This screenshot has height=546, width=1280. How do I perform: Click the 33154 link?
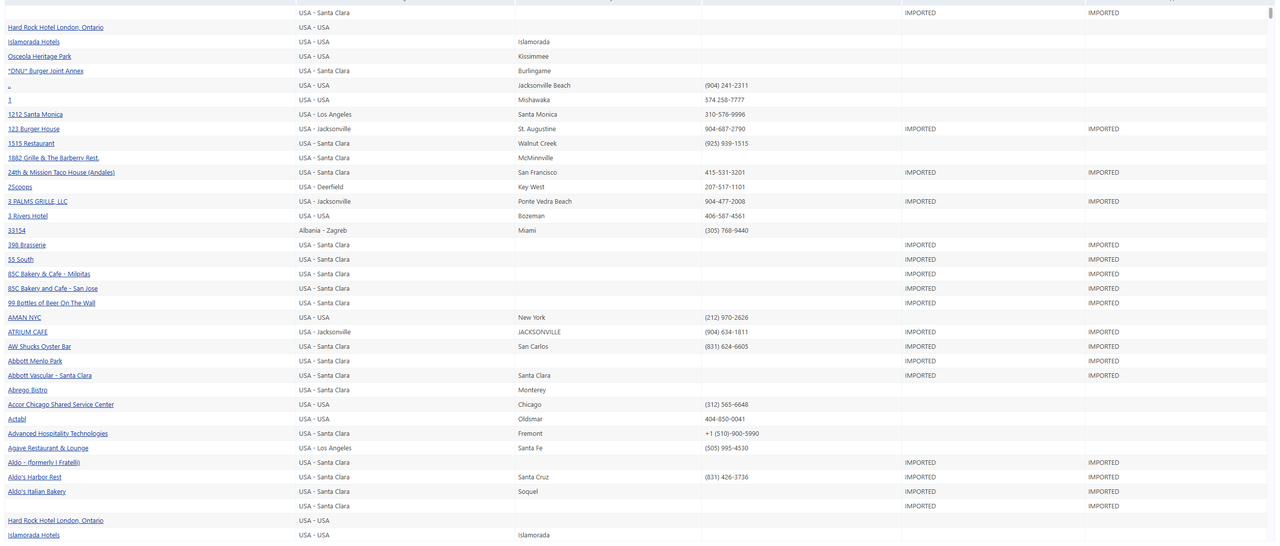pyautogui.click(x=17, y=230)
